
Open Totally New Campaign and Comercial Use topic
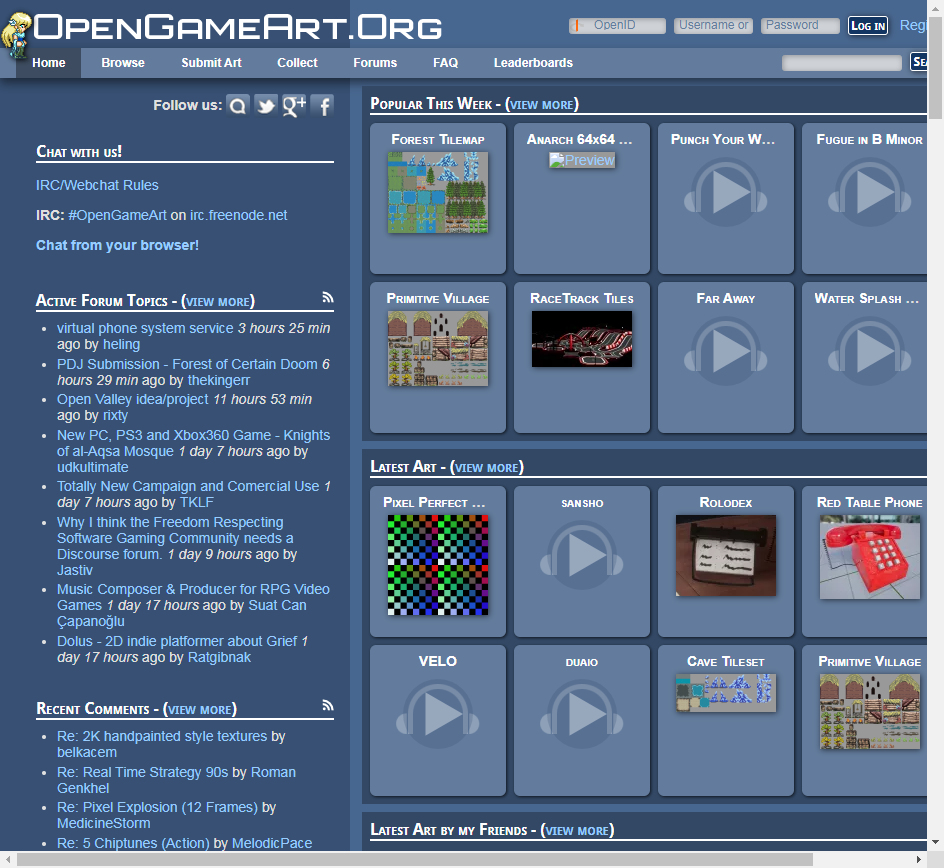188,486
